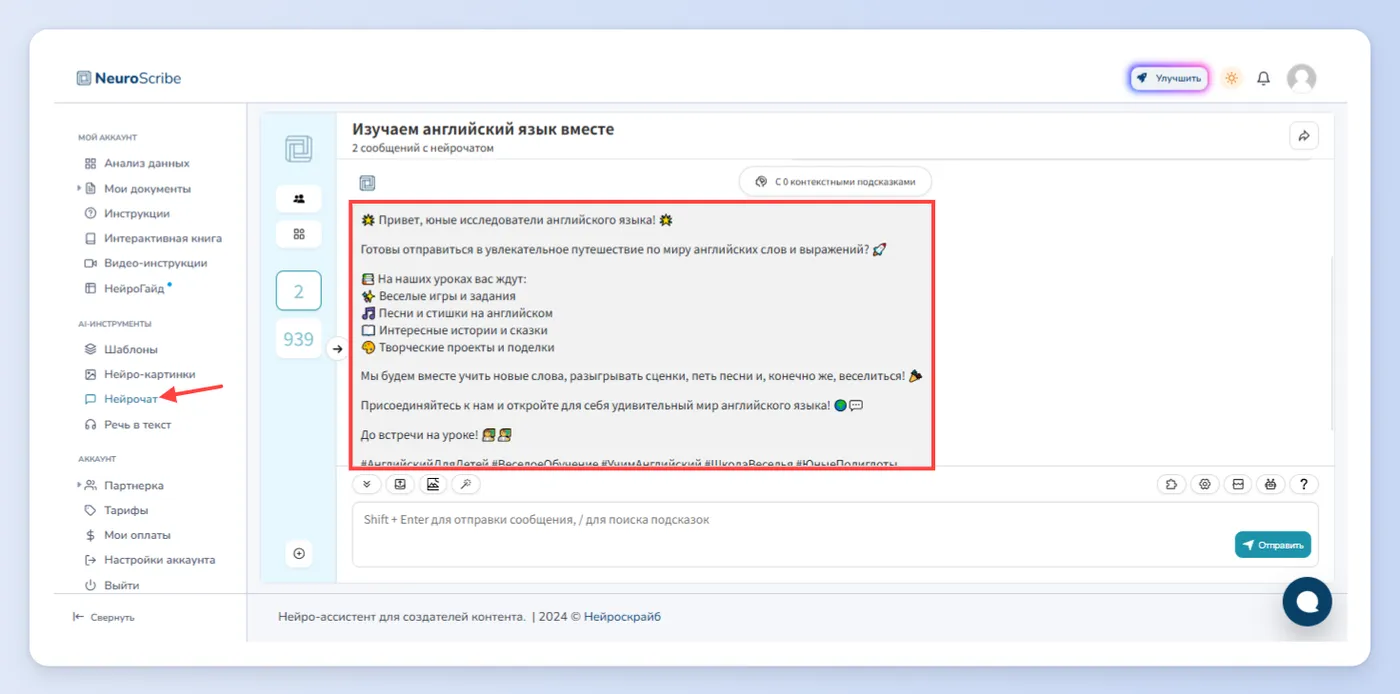Viewport: 1400px width, 694px height.
Task: Open the user profile avatar
Action: pyautogui.click(x=1301, y=78)
